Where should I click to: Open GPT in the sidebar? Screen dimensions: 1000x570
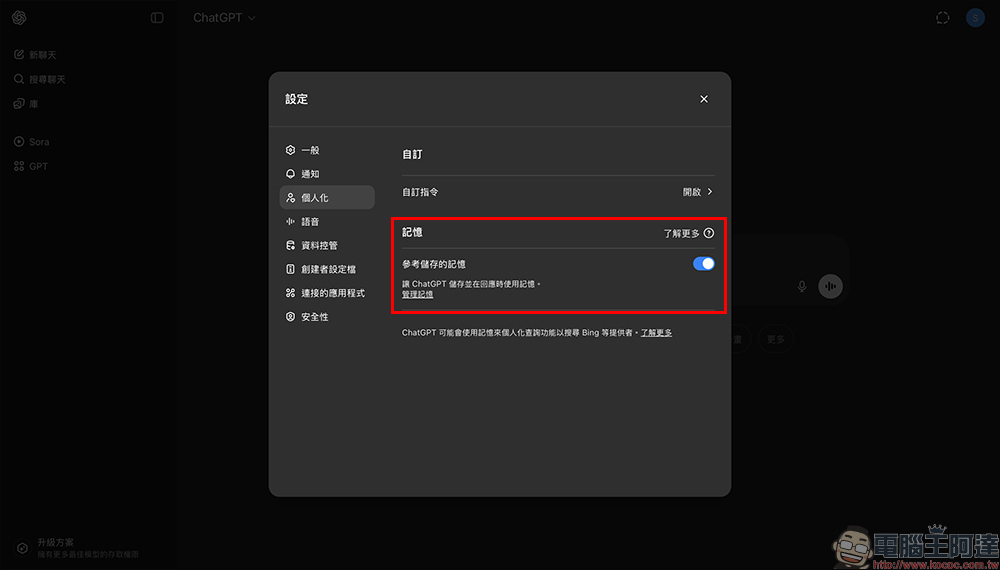tap(31, 166)
